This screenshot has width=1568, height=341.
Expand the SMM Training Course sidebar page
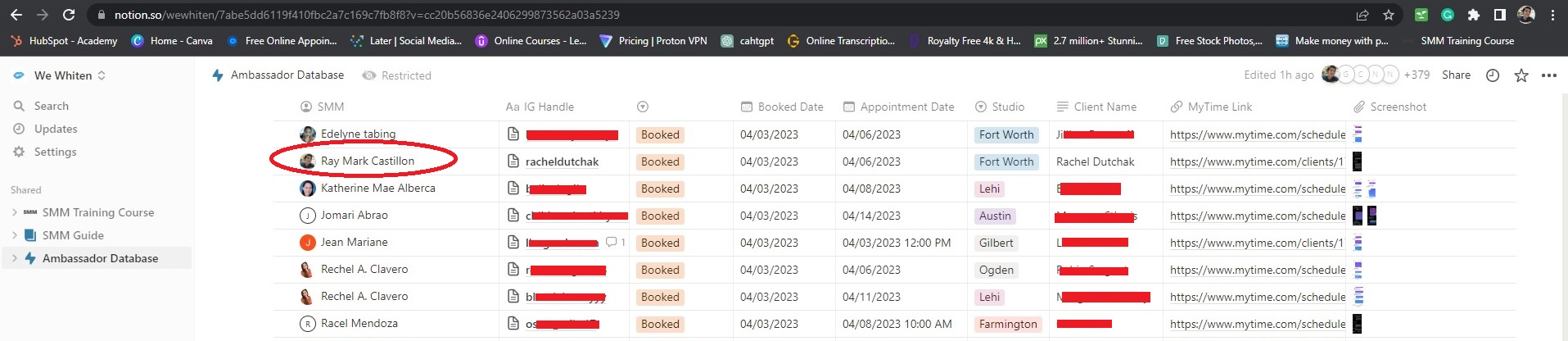tap(15, 212)
